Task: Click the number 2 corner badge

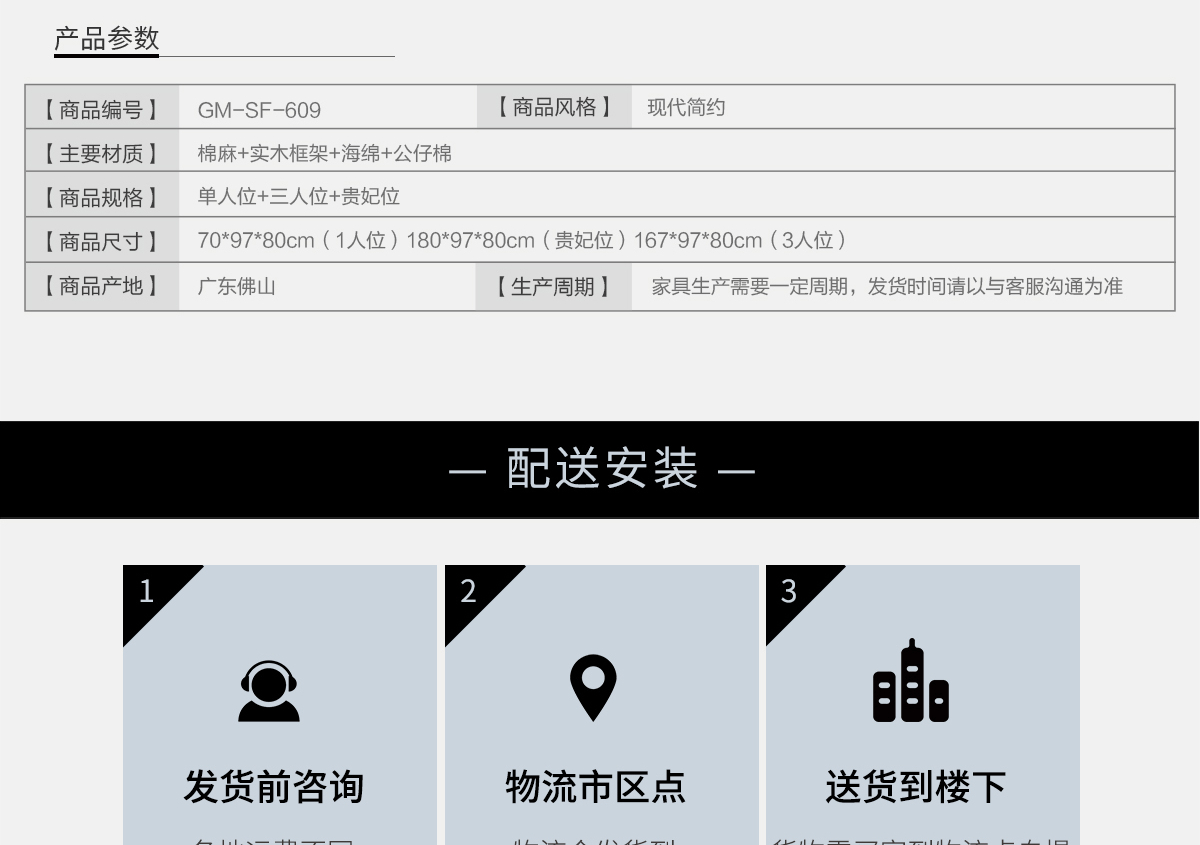Action: coord(469,591)
